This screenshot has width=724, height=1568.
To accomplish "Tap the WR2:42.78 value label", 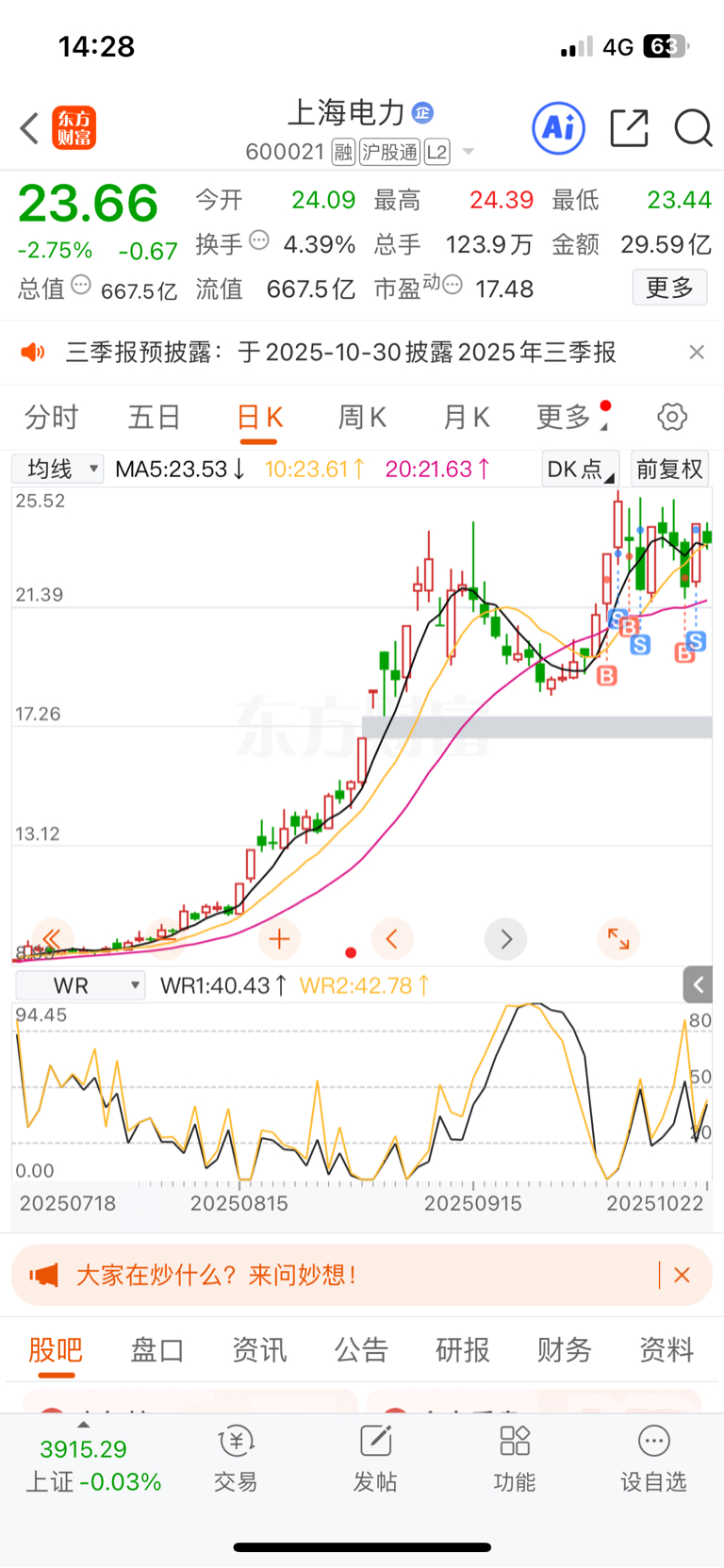I will (365, 986).
